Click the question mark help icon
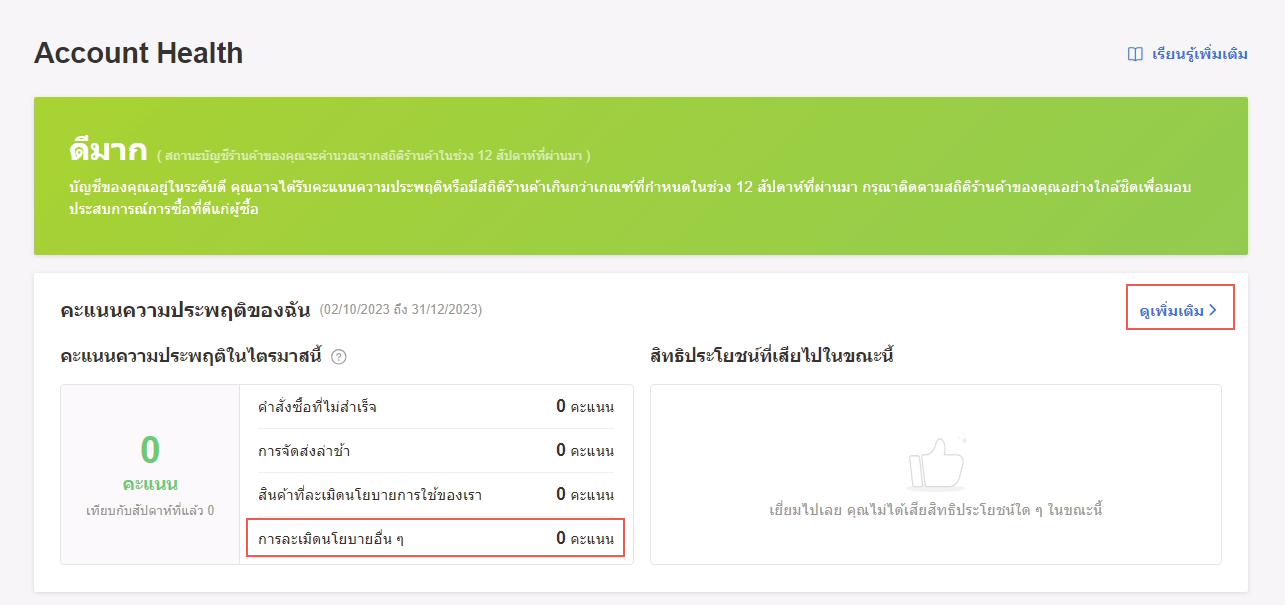 click(339, 357)
